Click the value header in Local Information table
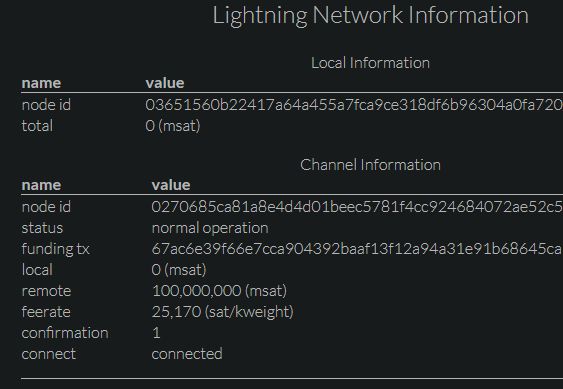 [165, 83]
